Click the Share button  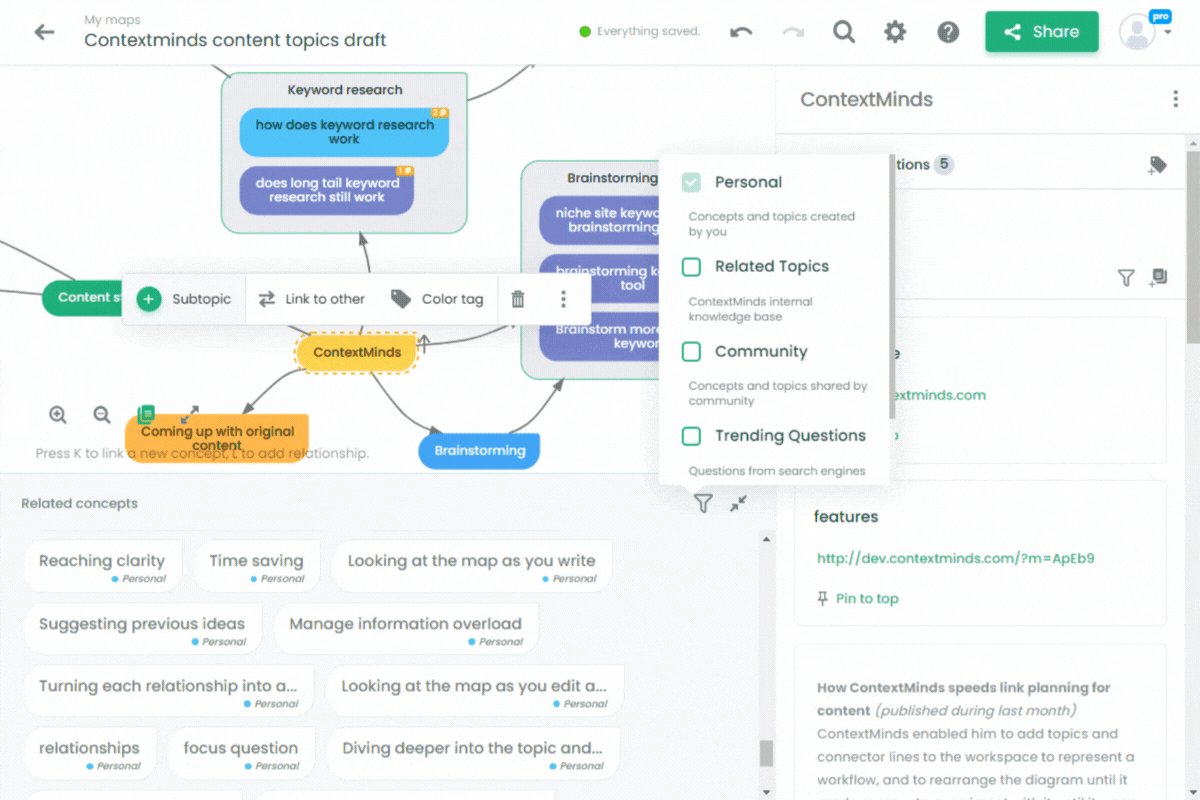click(x=1041, y=31)
